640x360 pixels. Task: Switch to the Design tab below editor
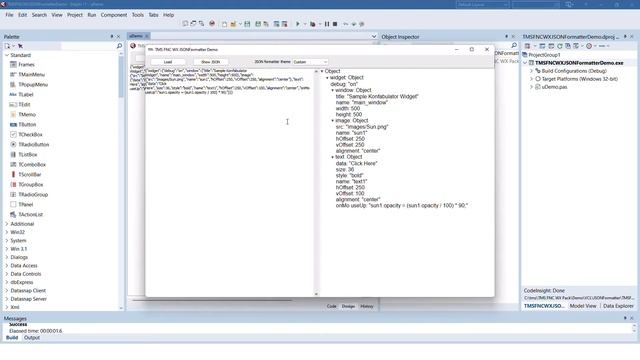point(348,306)
